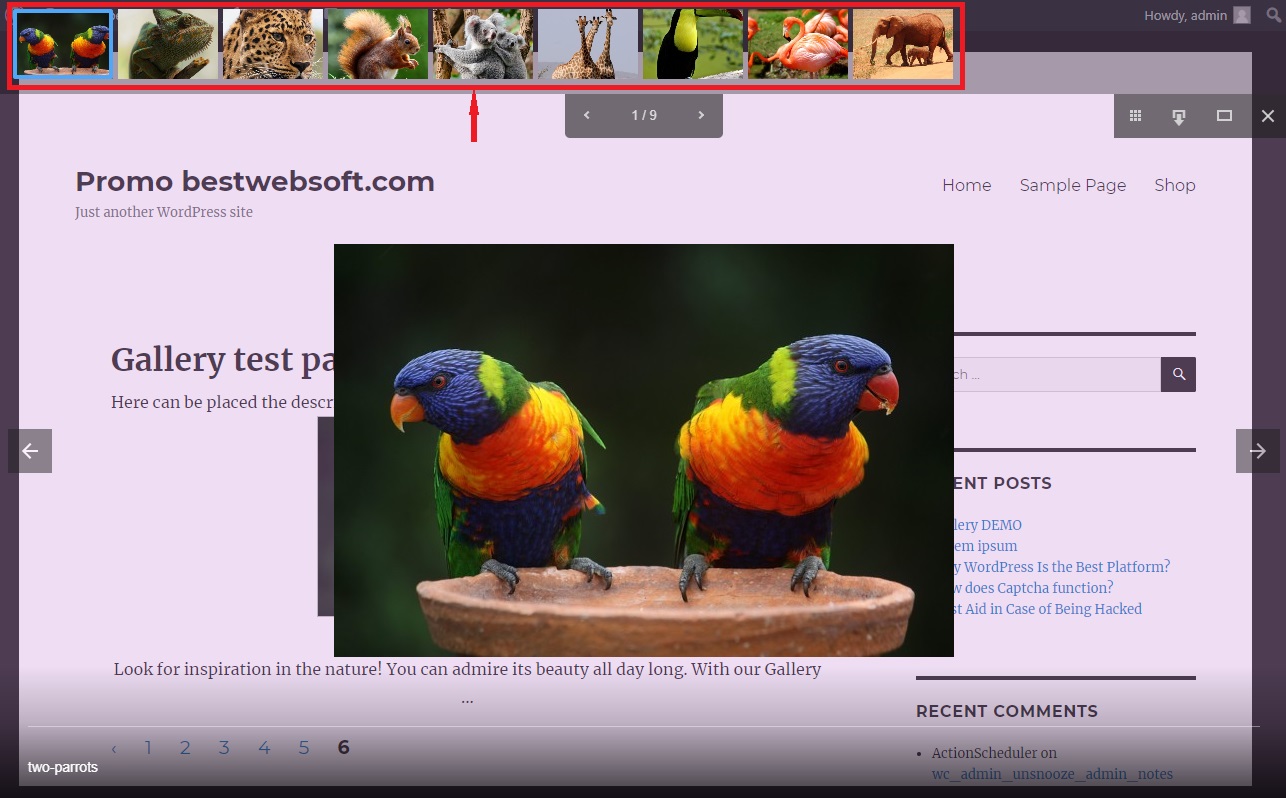Go to pagination page 3

224,748
